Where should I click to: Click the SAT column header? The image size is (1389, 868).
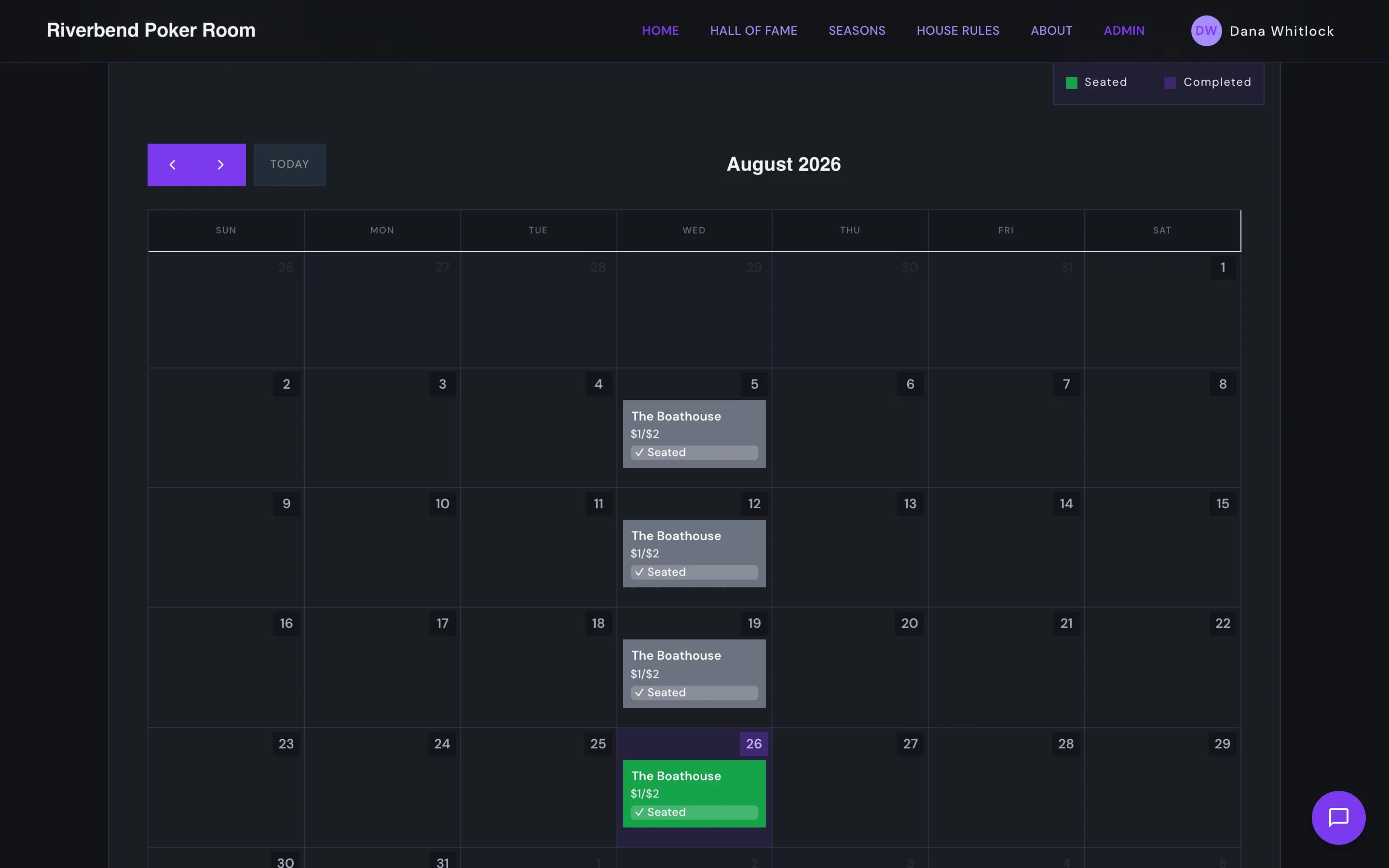[1162, 231]
